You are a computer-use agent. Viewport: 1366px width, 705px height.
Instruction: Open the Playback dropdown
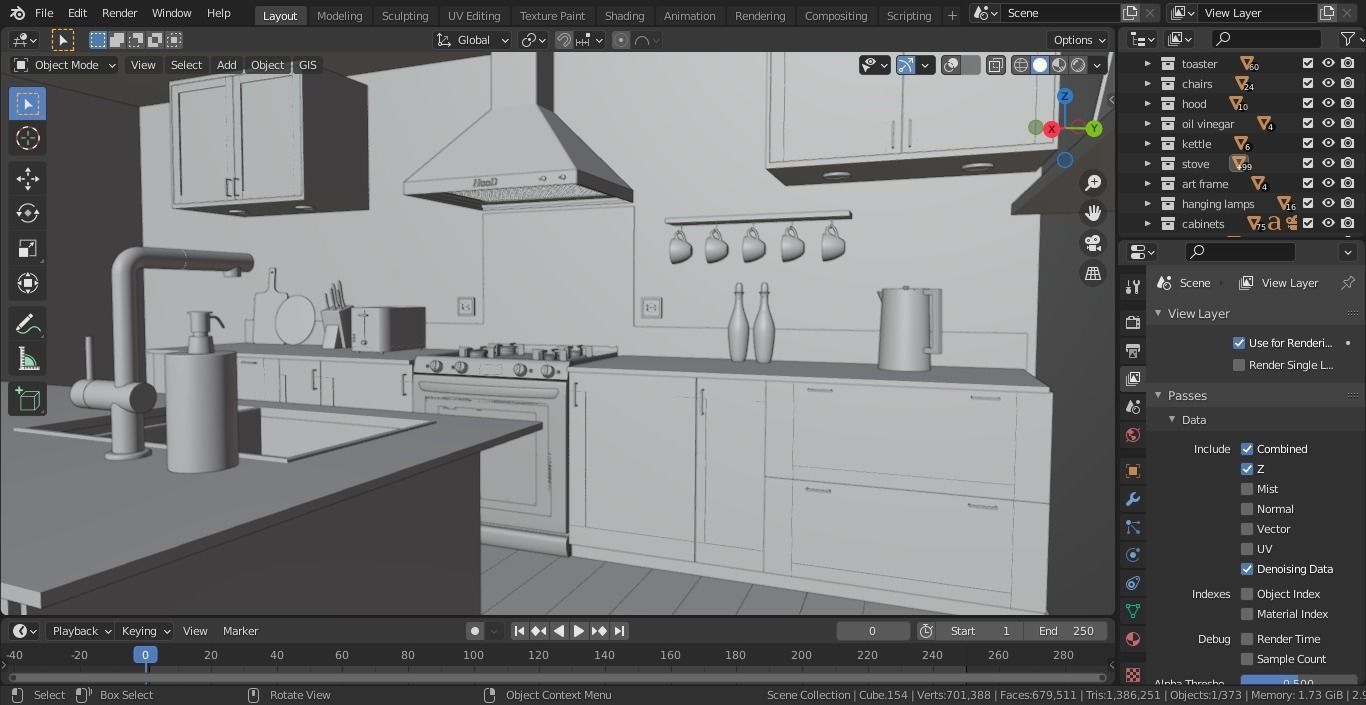tap(81, 631)
